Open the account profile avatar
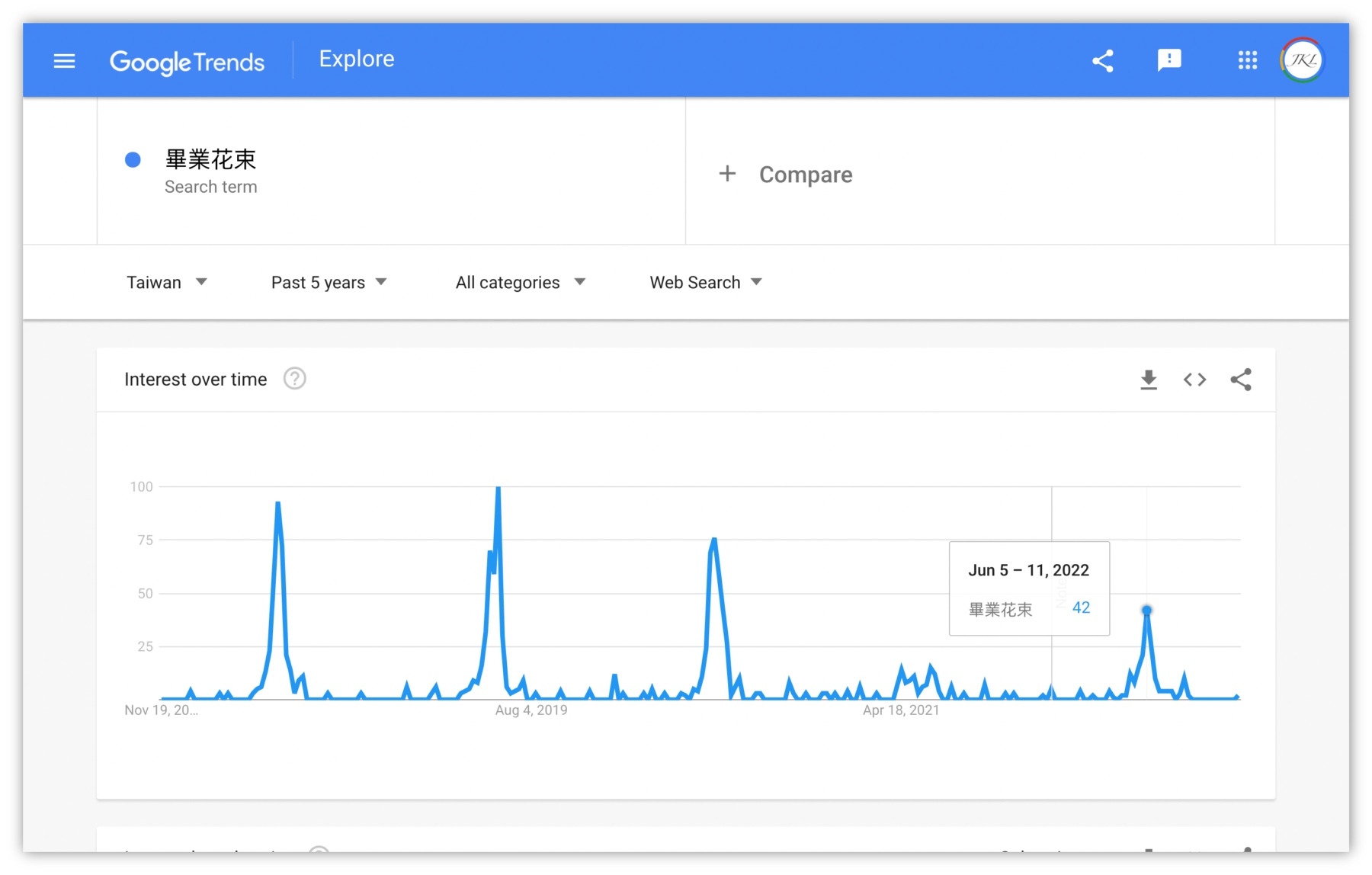 [x=1302, y=60]
